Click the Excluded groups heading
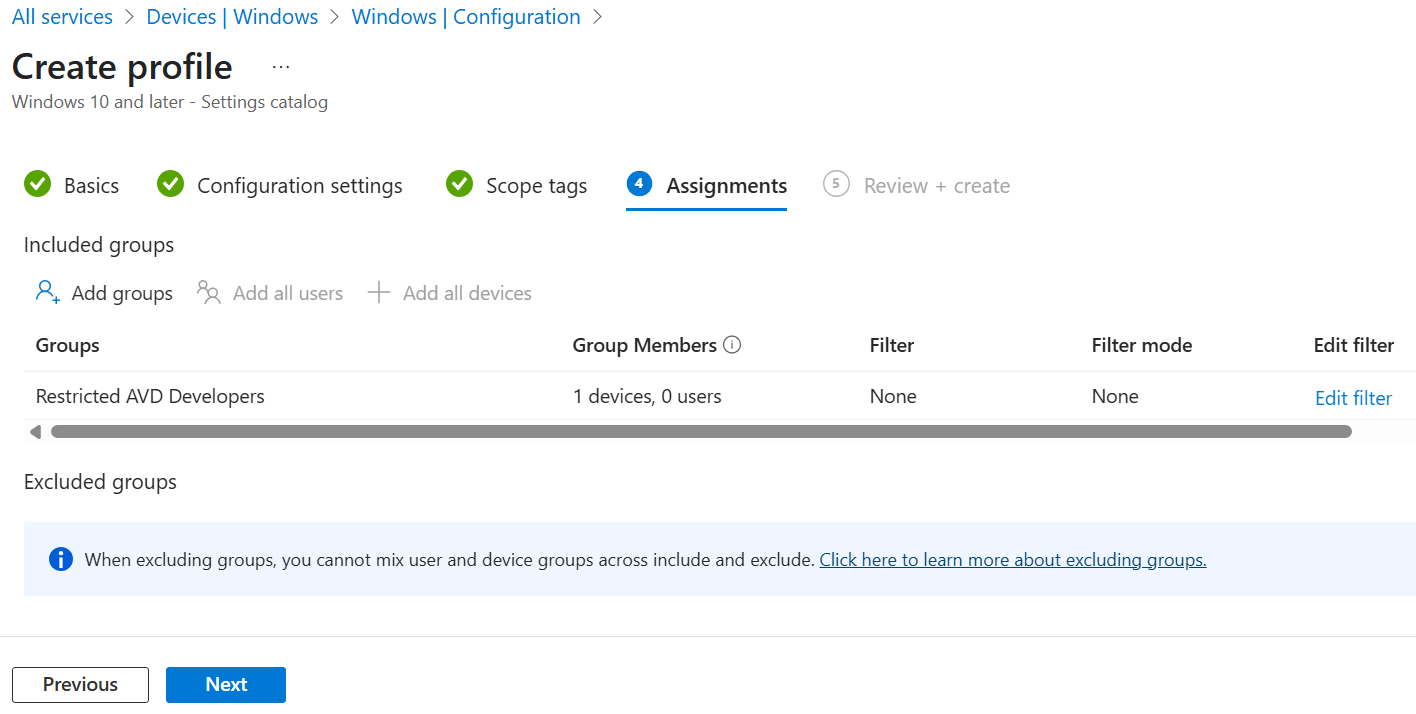This screenshot has width=1416, height=714. [100, 482]
